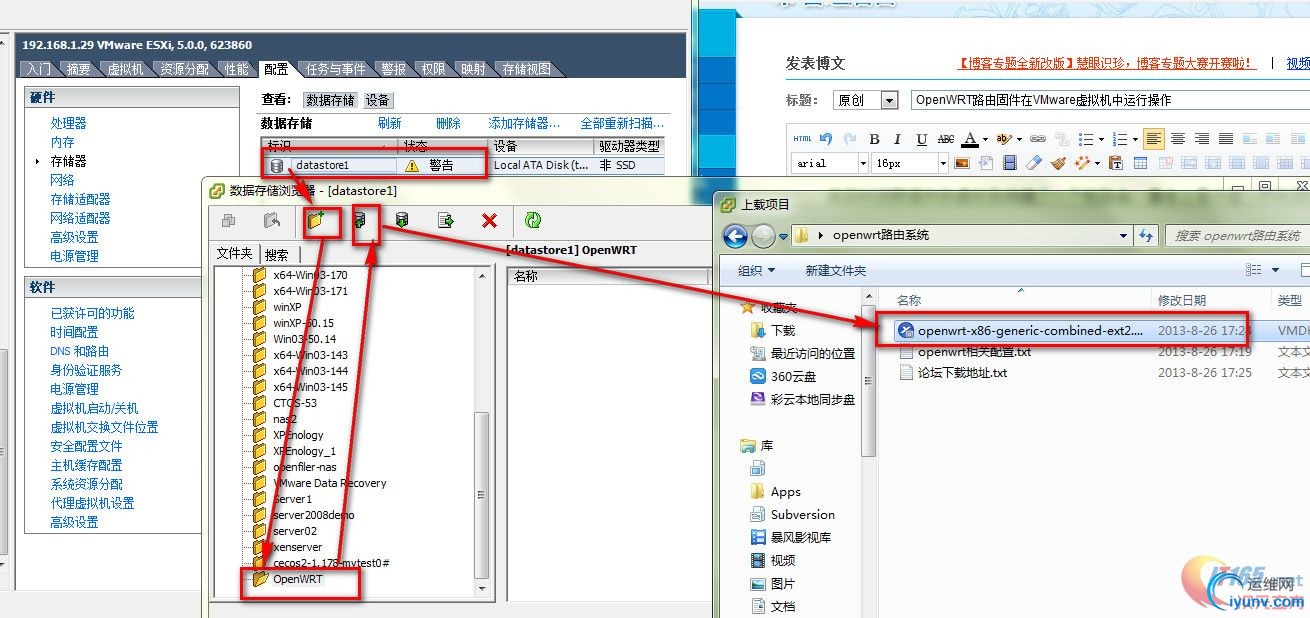1310x618 pixels.
Task: Switch to the 性能 tab in vSphere
Action: pos(236,69)
